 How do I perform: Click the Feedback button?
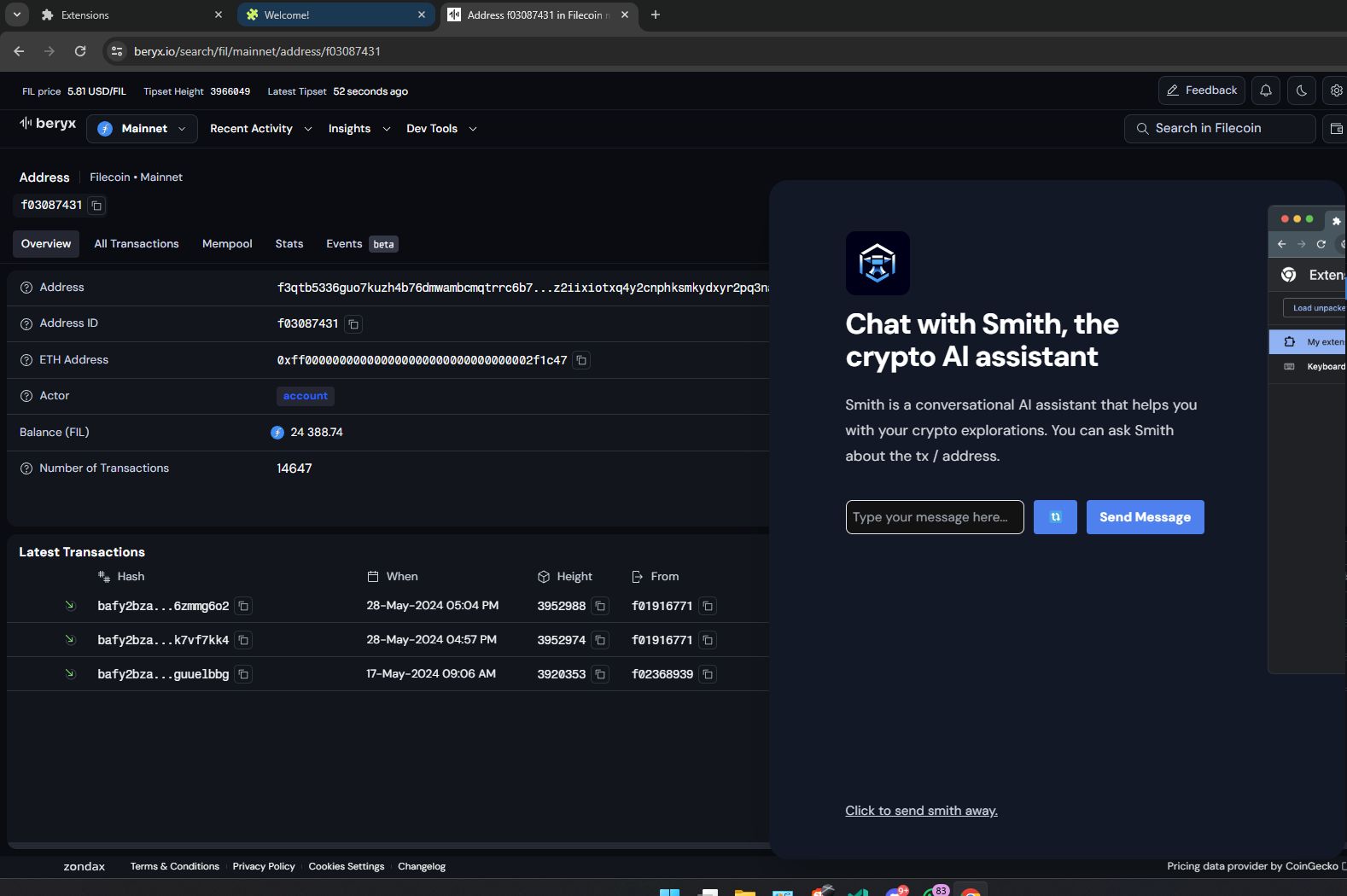pos(1202,90)
